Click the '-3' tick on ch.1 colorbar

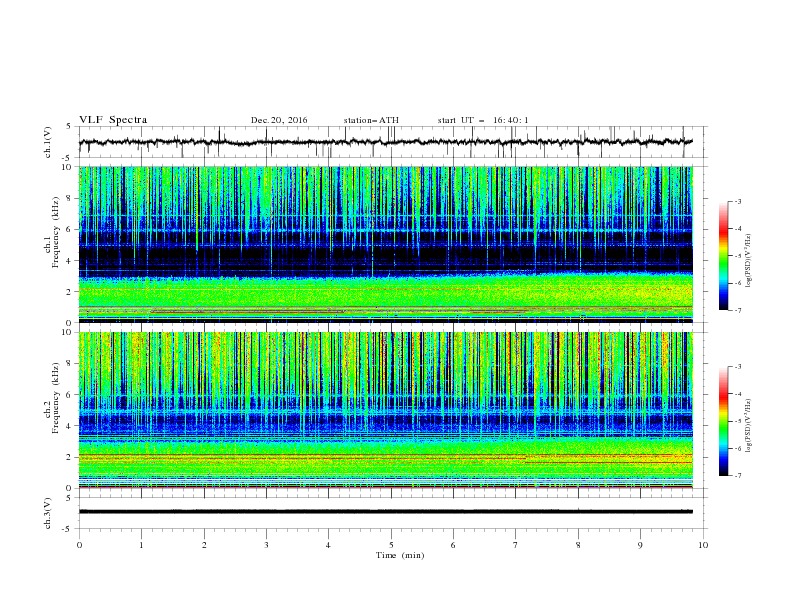pos(738,201)
